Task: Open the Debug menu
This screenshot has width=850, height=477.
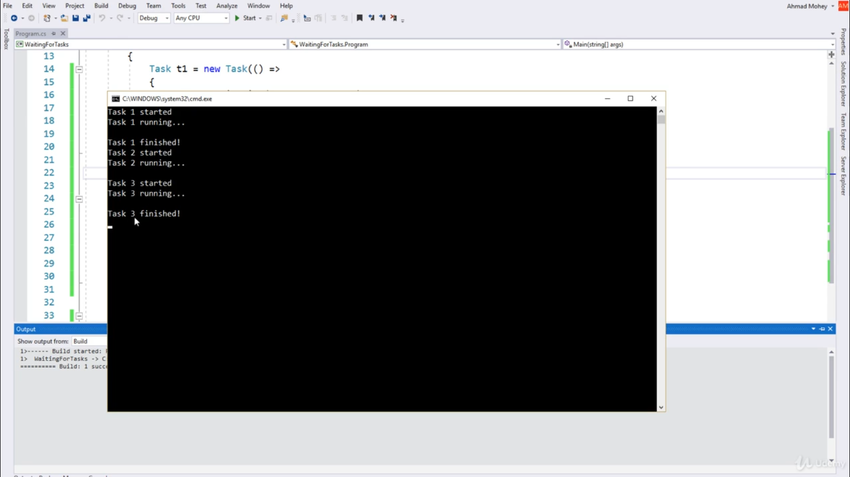Action: 127,5
